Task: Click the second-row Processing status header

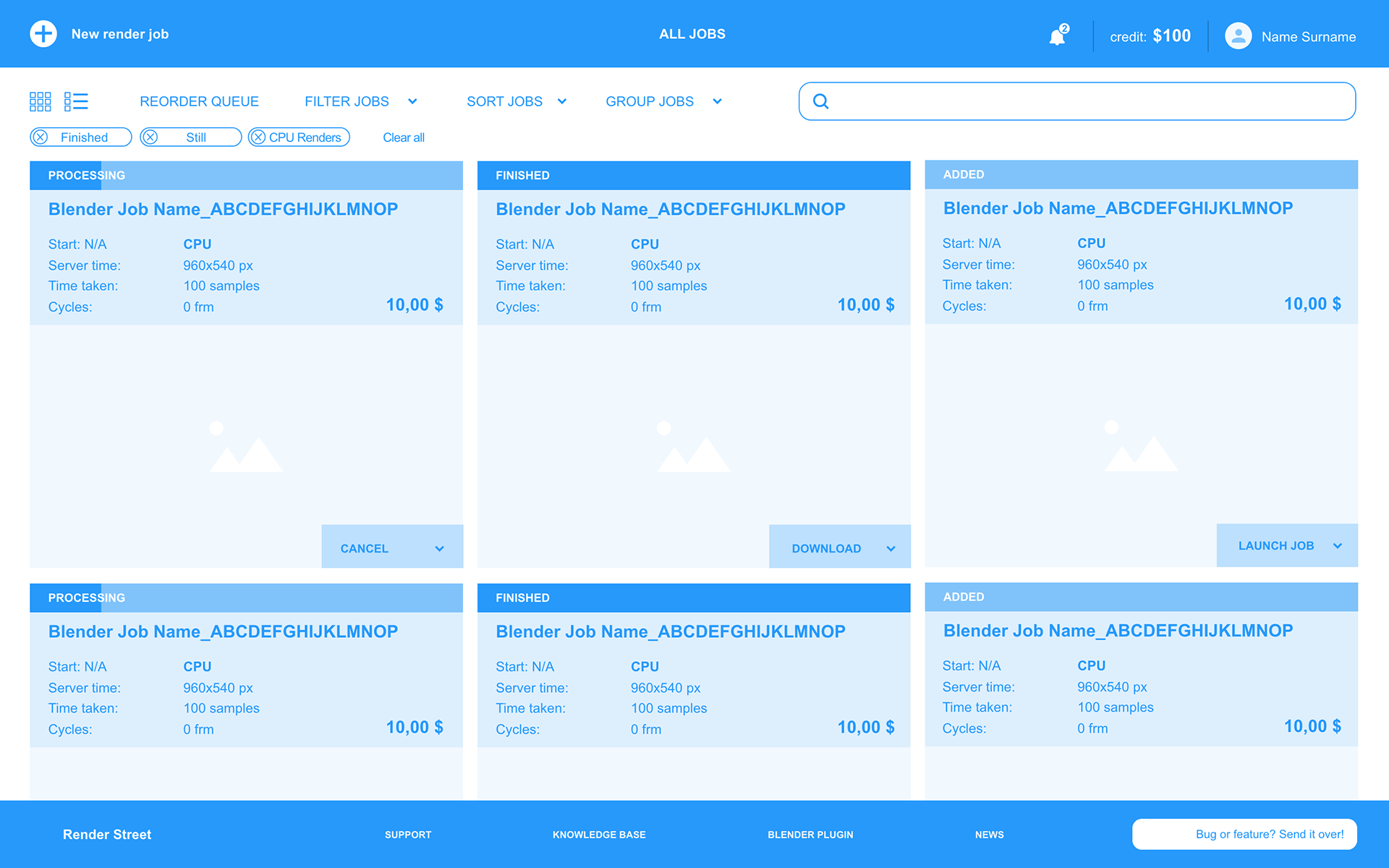Action: [x=246, y=597]
